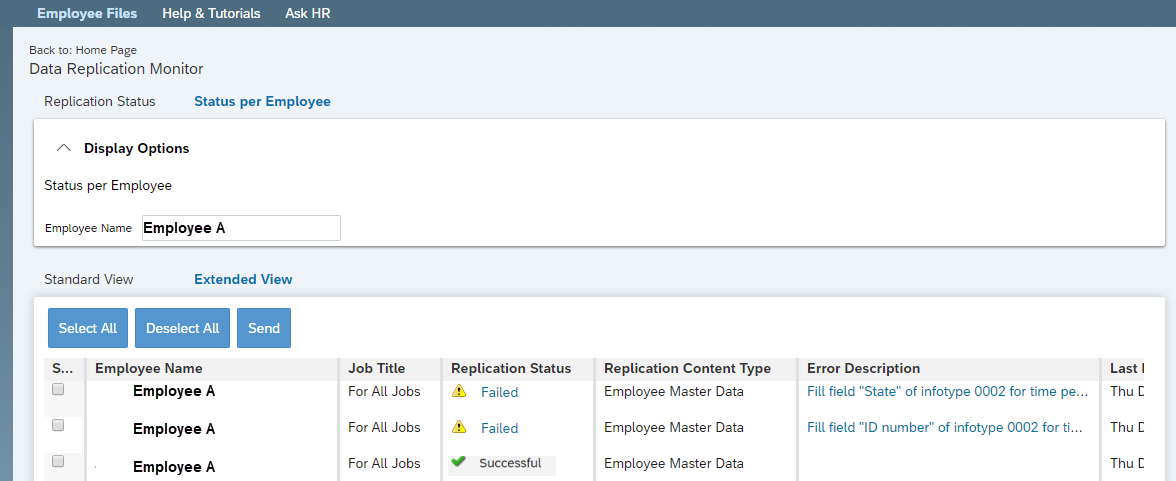Select For All Jobs in ID number row
1176x481 pixels.
[x=384, y=427]
